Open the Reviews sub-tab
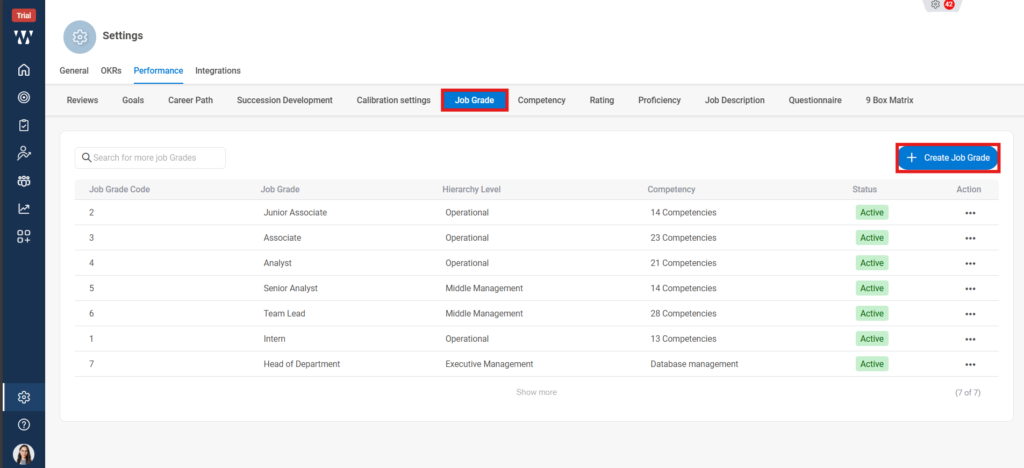The height and width of the screenshot is (468, 1024). tap(82, 101)
